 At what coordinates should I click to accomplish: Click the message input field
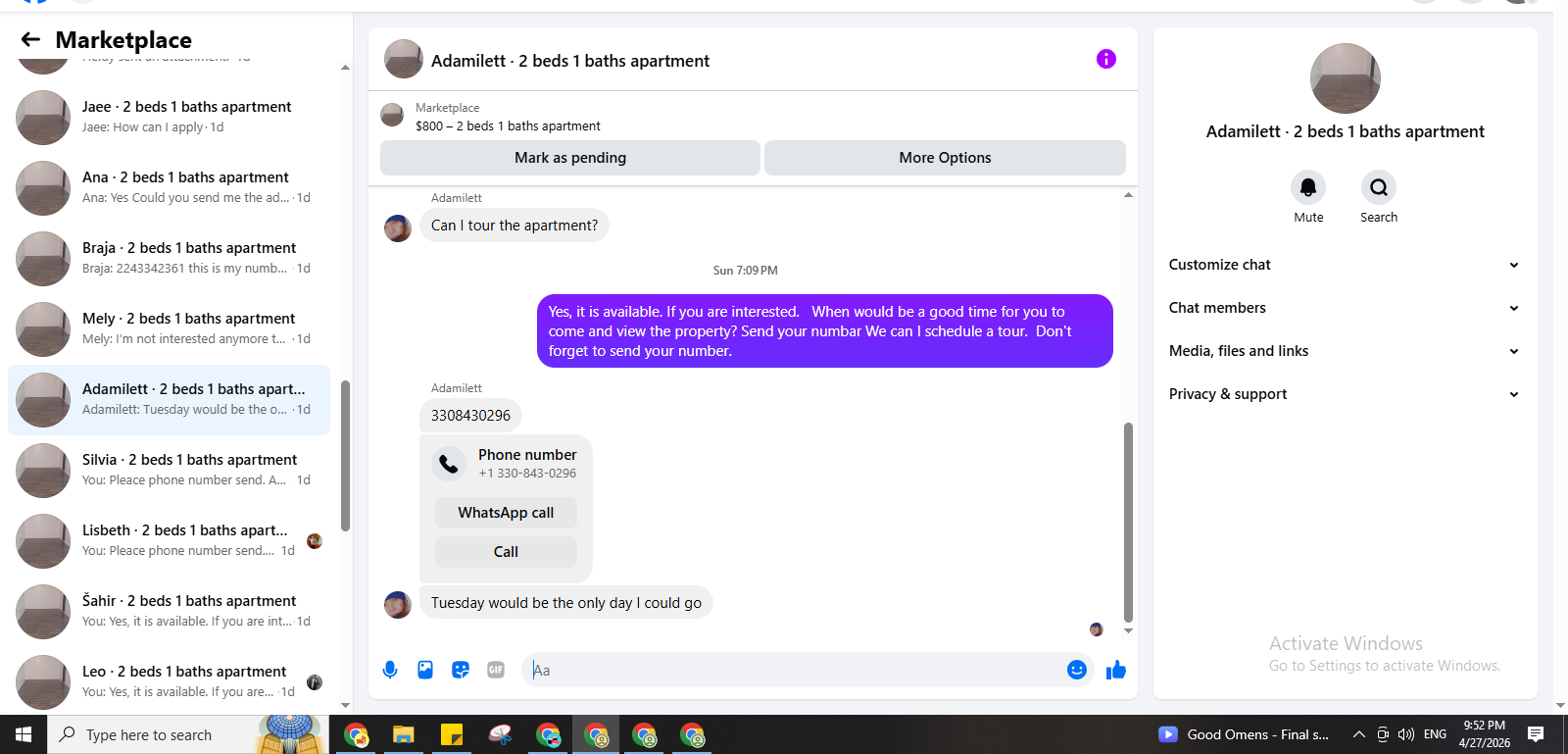click(x=796, y=670)
